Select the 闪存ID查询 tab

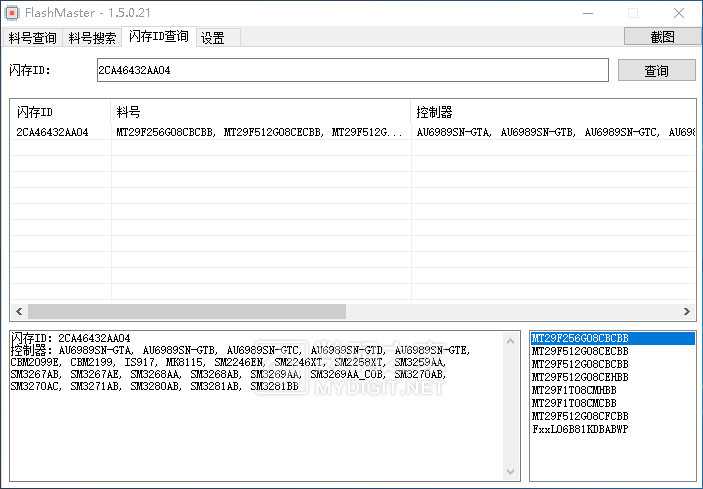[x=159, y=36]
